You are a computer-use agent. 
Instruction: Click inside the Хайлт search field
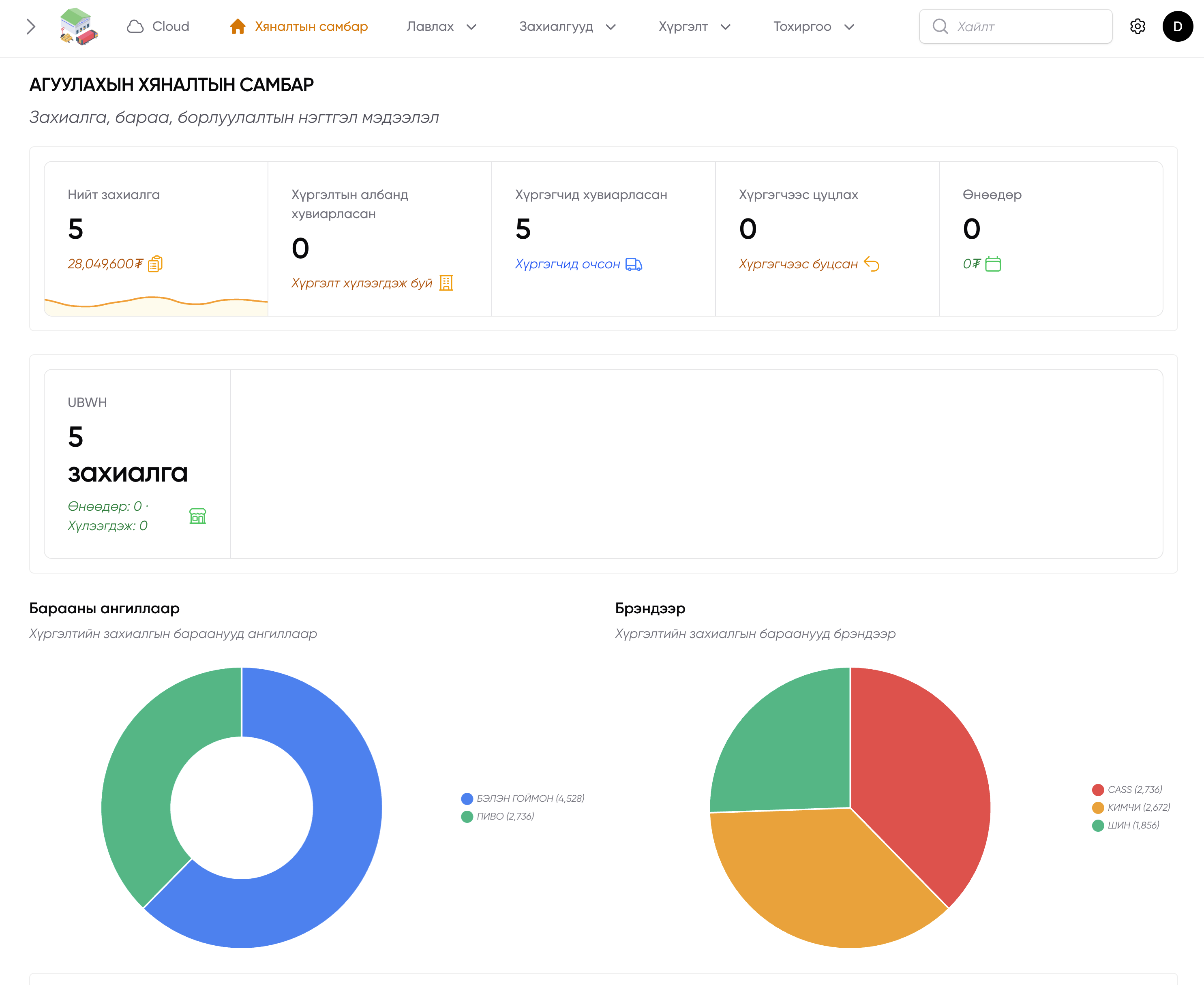1015,26
